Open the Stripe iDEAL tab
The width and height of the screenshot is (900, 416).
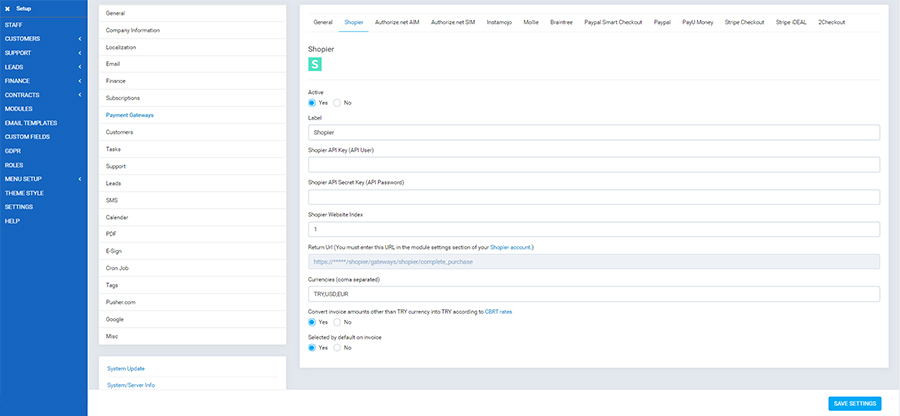[791, 22]
